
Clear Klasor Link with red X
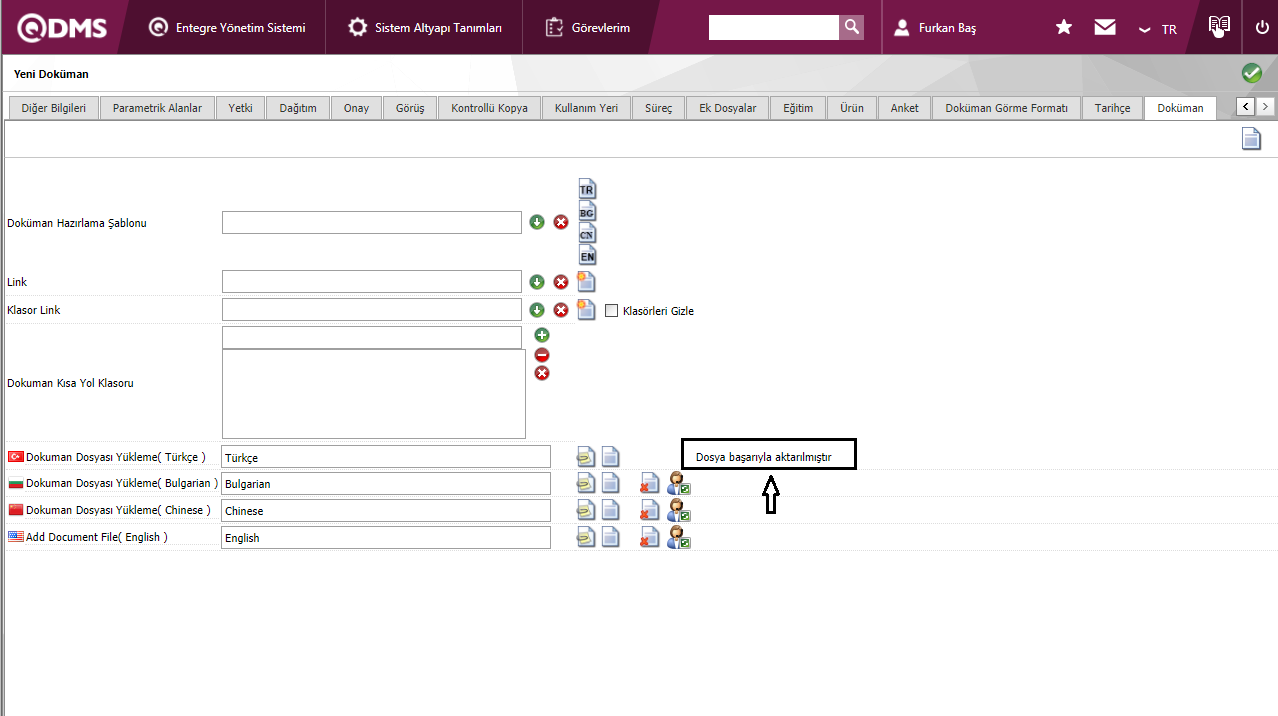click(x=561, y=310)
